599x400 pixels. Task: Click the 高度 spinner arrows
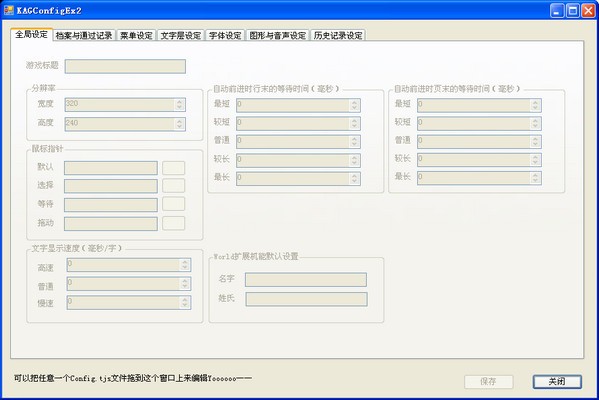(180, 124)
